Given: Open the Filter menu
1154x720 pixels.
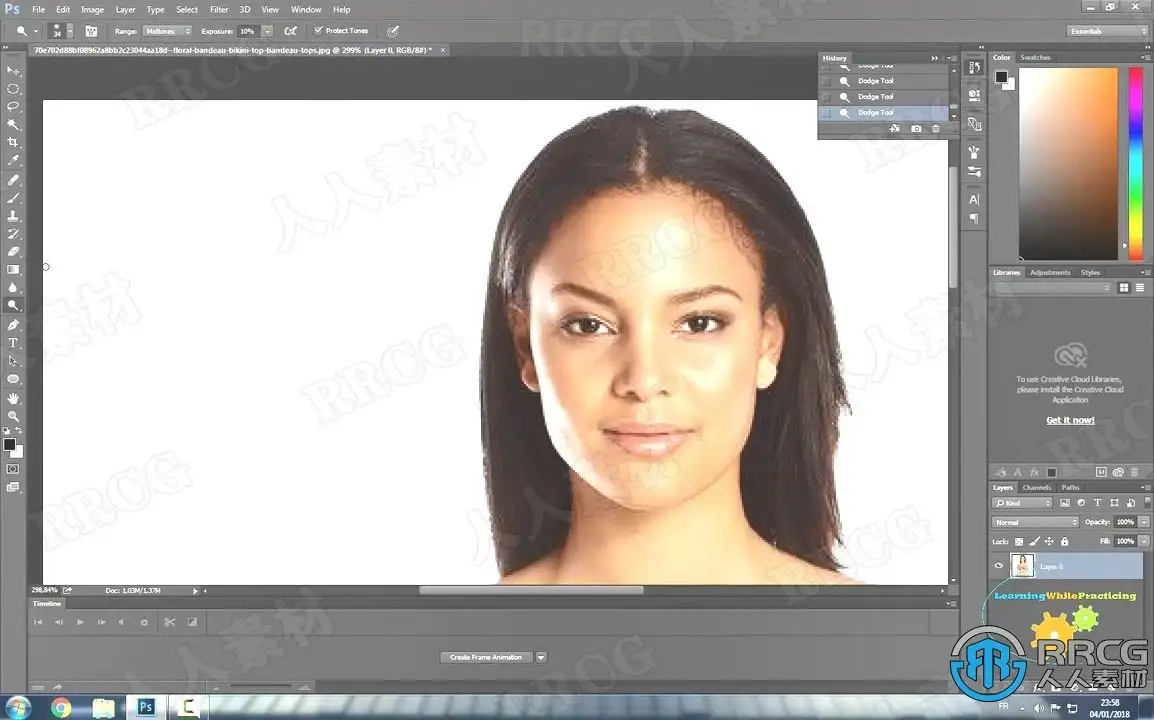Looking at the screenshot, I should (x=219, y=10).
